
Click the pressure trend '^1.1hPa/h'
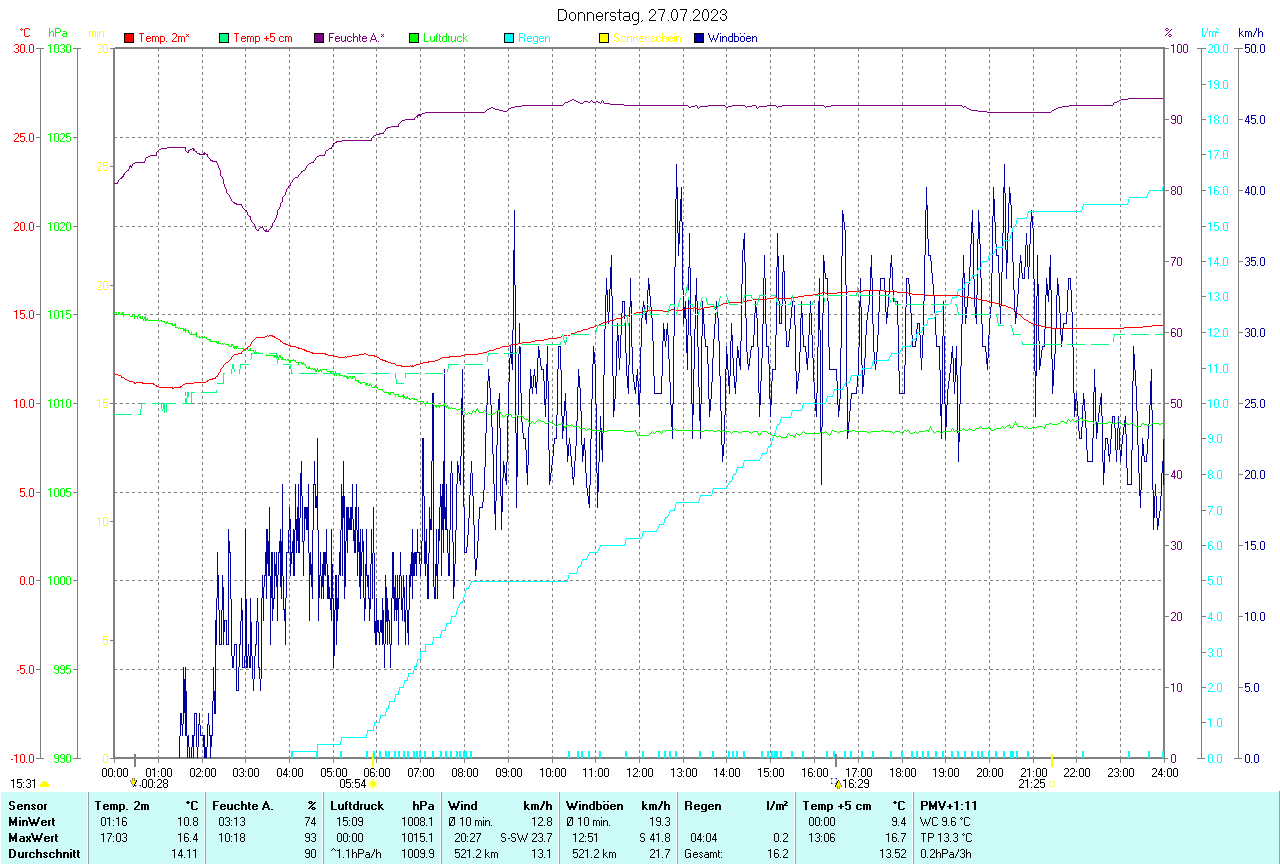click(357, 854)
